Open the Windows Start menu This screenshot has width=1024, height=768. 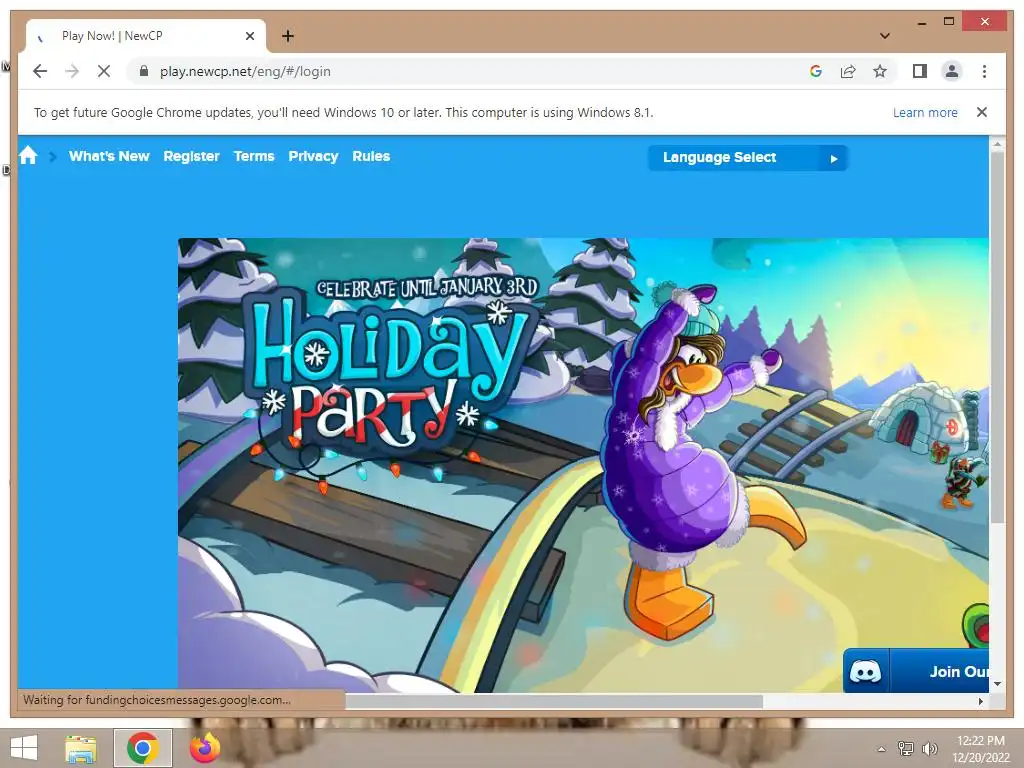[24, 748]
